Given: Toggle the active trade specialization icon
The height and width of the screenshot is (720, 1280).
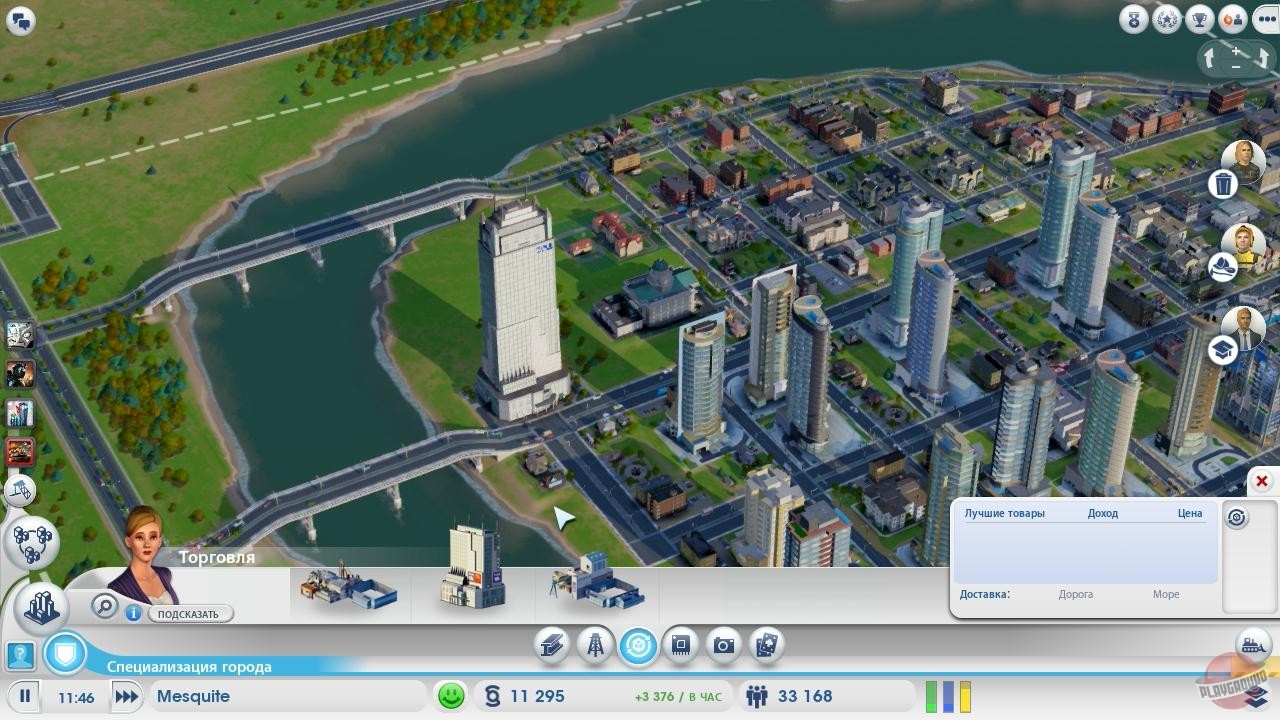Looking at the screenshot, I should click(638, 646).
